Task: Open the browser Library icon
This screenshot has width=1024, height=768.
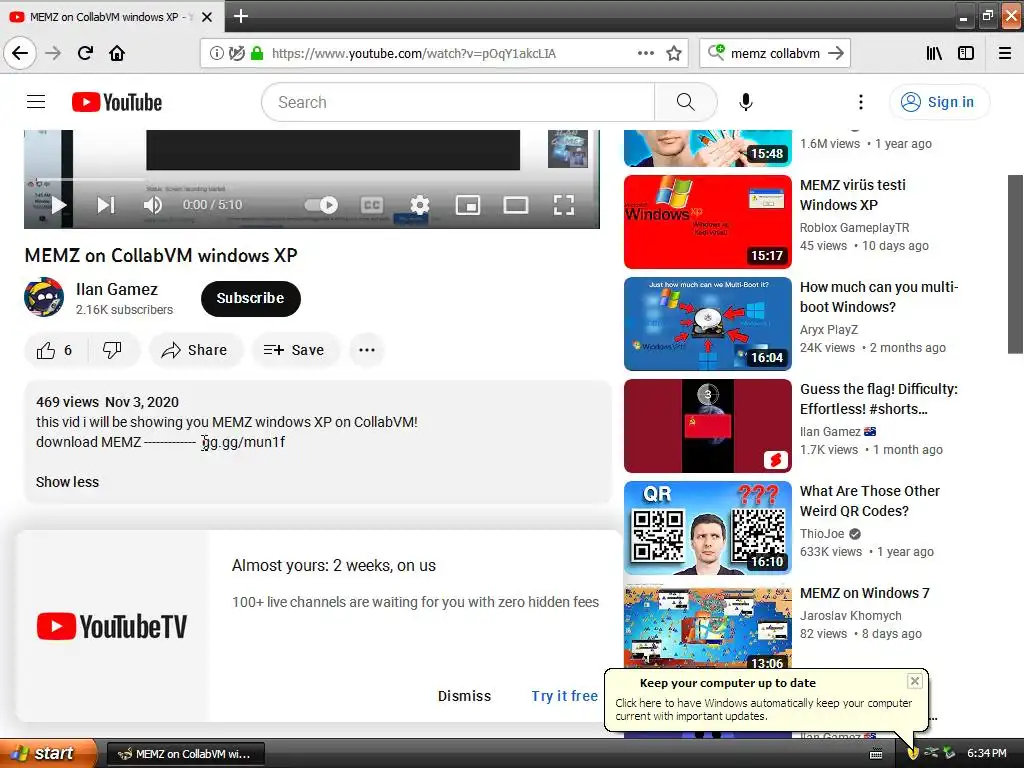Action: (934, 53)
